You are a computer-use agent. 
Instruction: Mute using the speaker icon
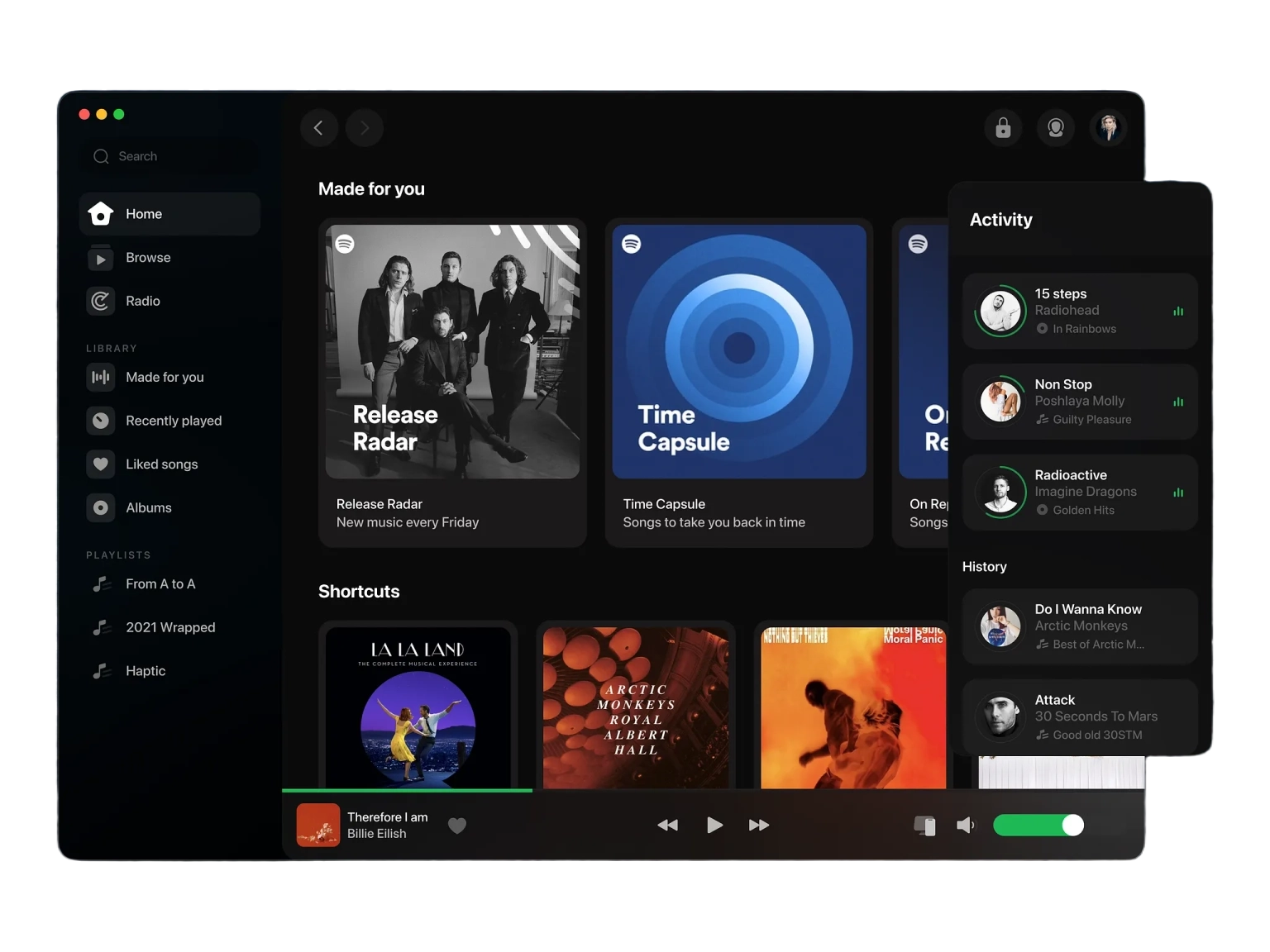(966, 826)
